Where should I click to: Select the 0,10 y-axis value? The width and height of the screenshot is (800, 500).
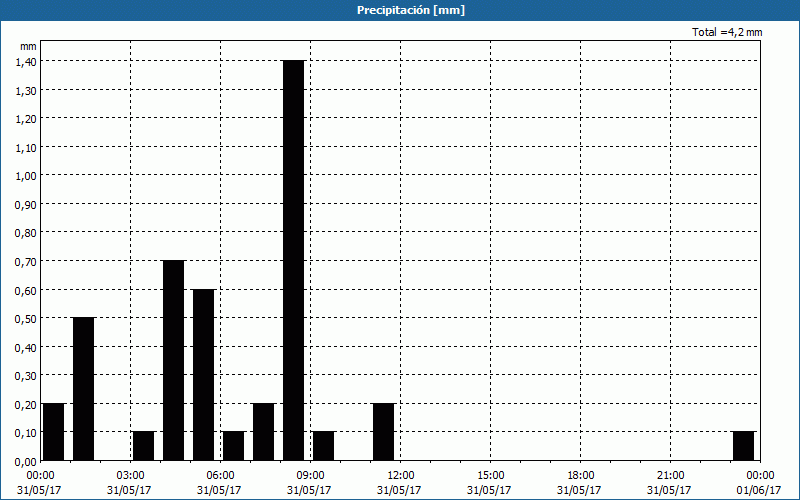tap(26, 433)
